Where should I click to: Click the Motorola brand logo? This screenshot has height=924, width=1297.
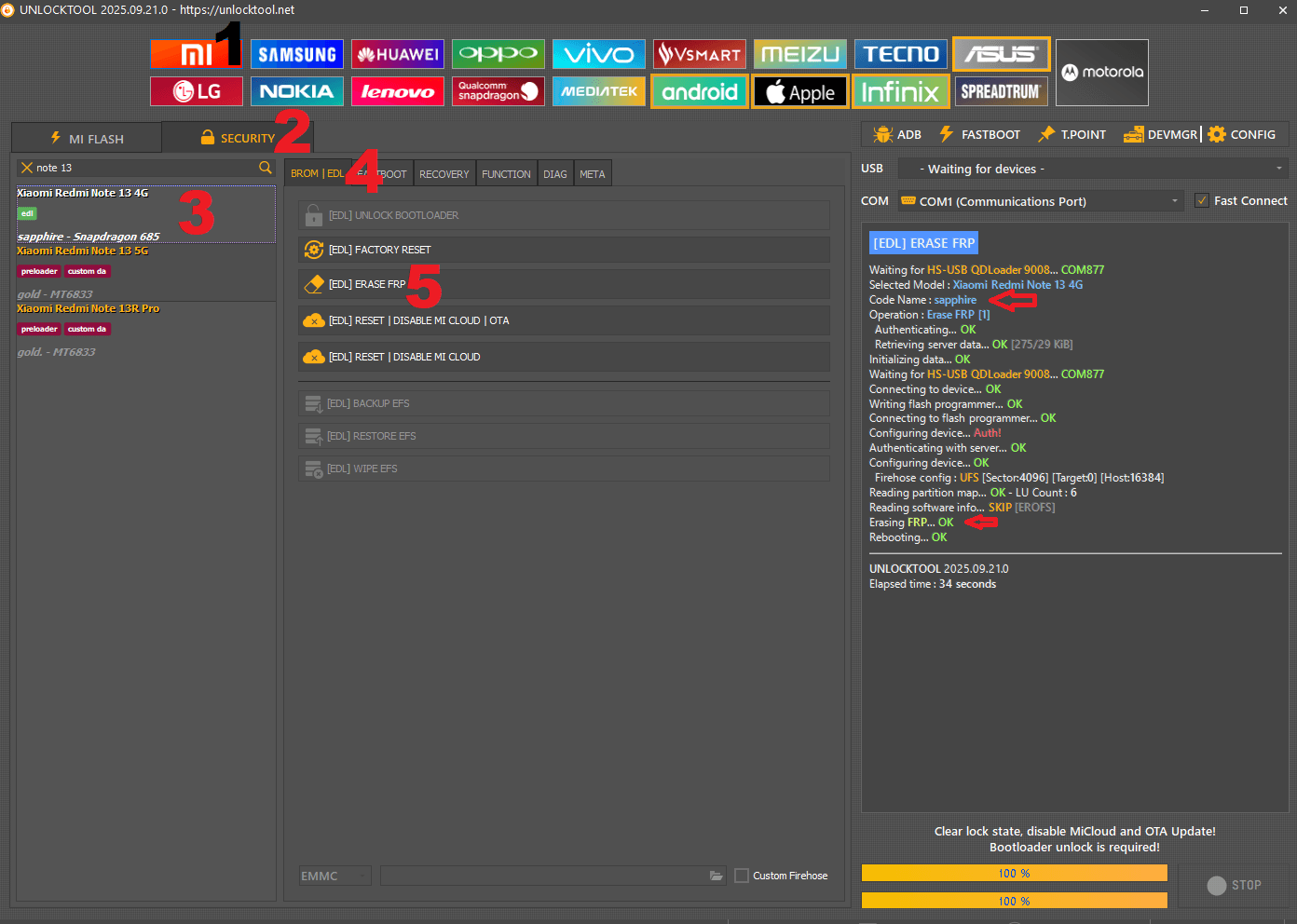click(1101, 73)
